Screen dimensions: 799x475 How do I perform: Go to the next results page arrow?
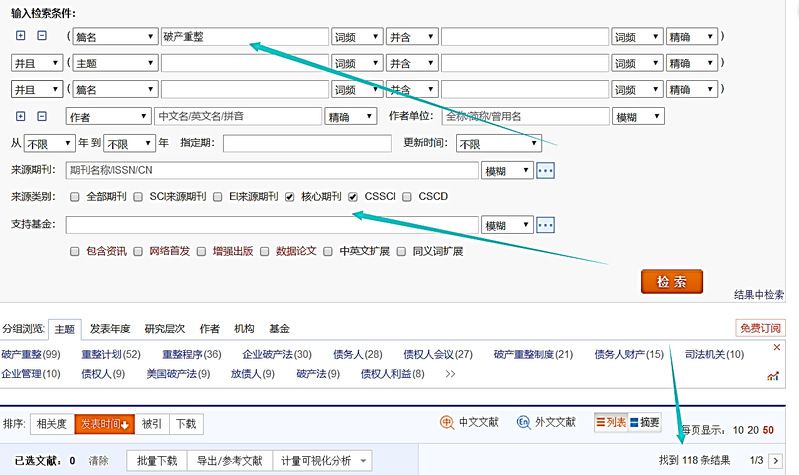click(774, 460)
